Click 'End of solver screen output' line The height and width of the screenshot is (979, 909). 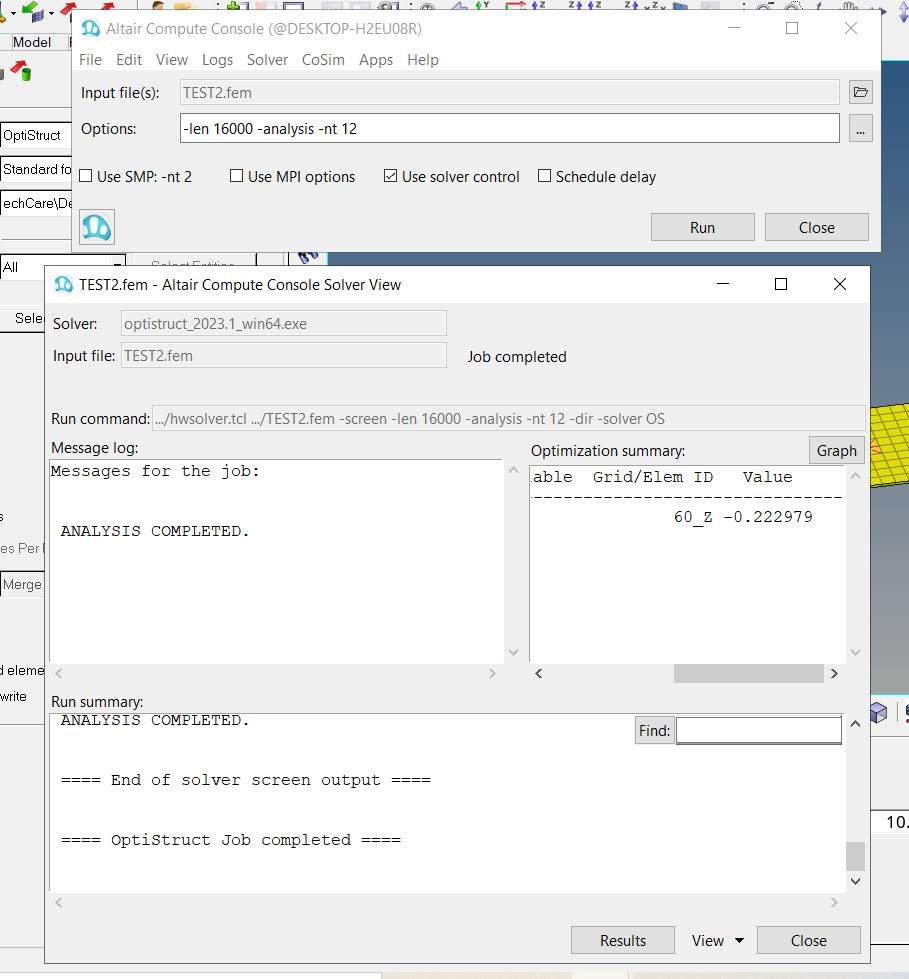point(246,780)
